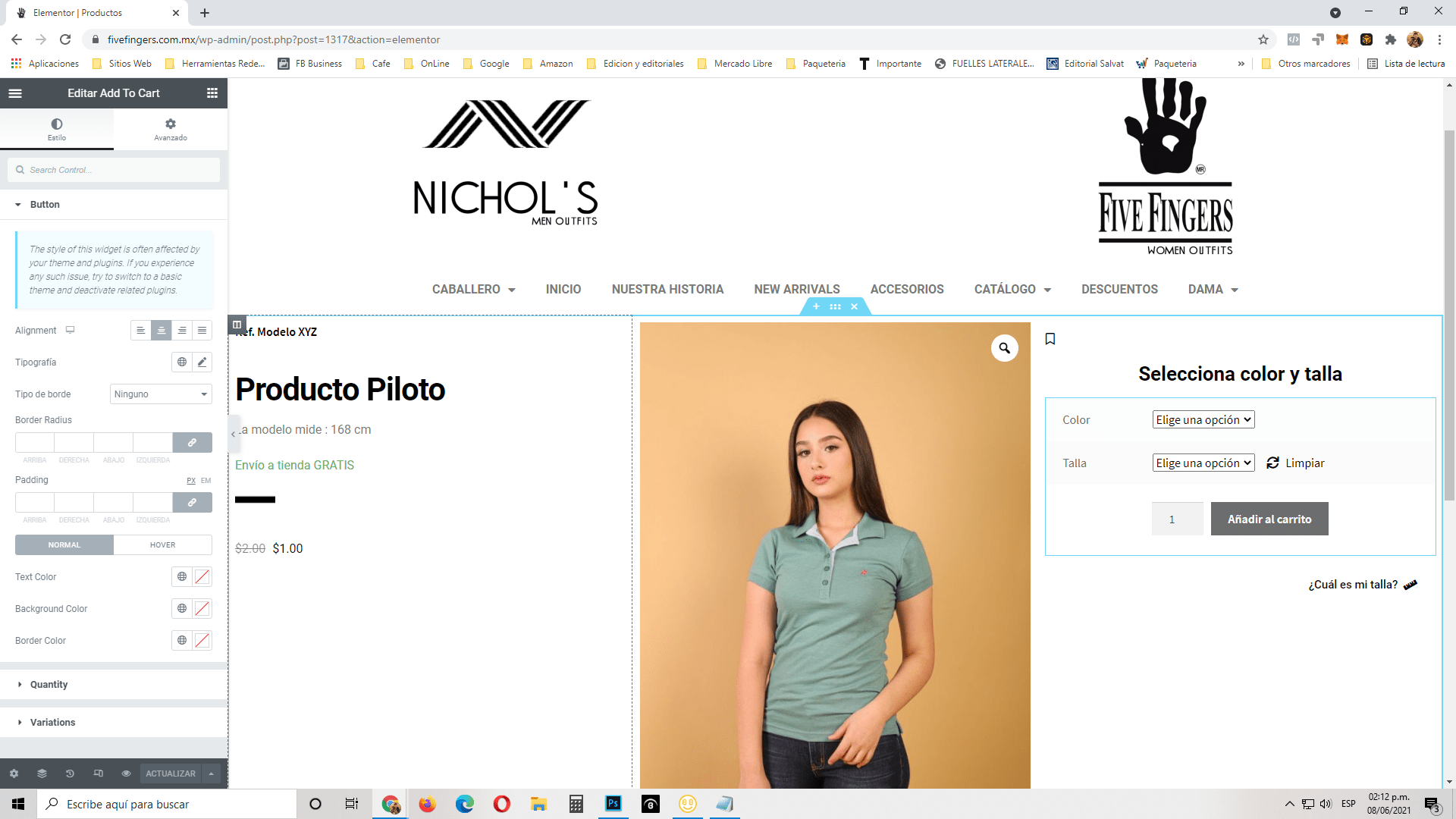1456x819 pixels.
Task: Click the column edit handle icon
Action: point(237,325)
